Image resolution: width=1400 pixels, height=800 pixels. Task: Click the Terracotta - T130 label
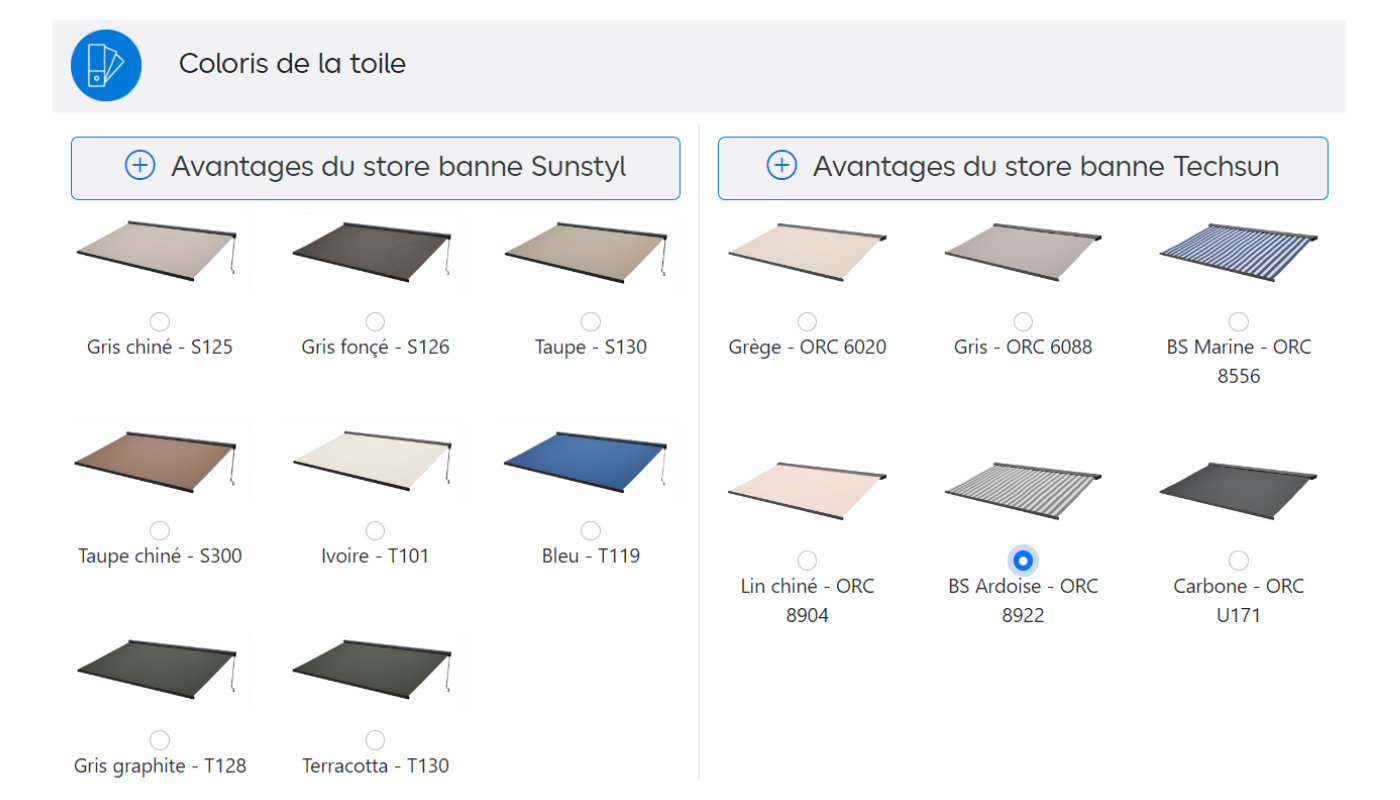(375, 766)
